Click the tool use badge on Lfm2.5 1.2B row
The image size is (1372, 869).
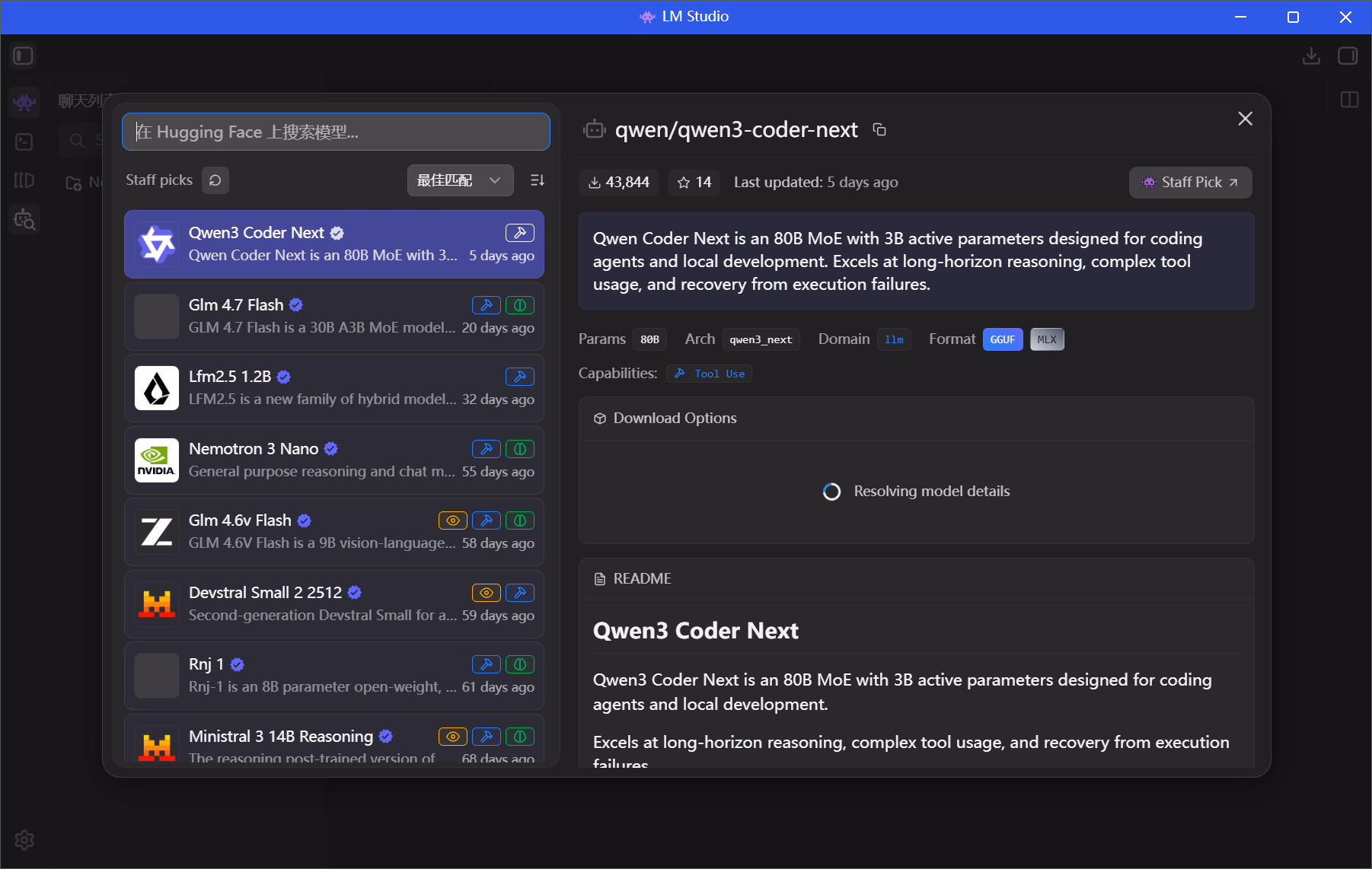pos(520,377)
